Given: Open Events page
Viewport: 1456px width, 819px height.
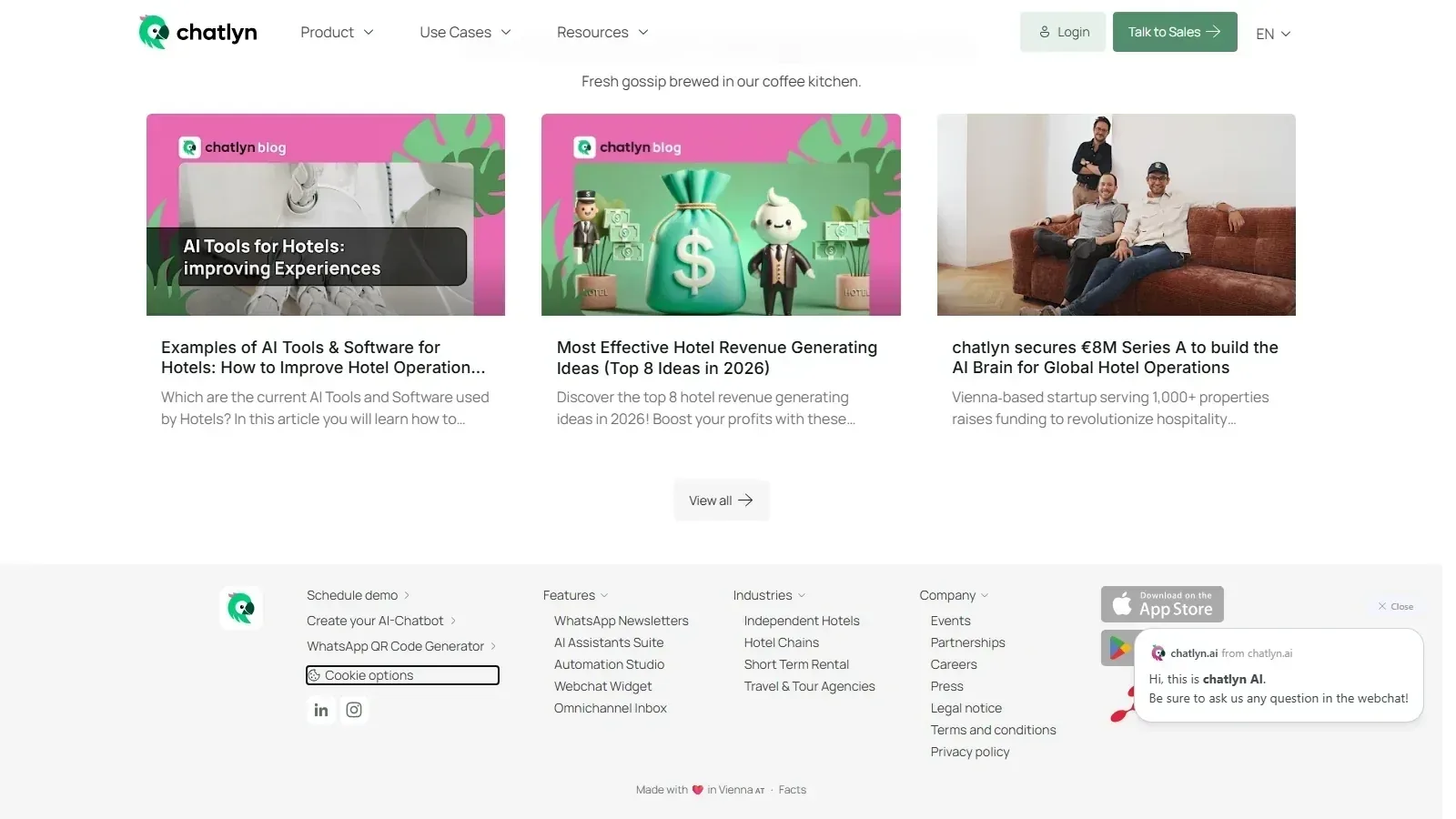Looking at the screenshot, I should [x=950, y=621].
